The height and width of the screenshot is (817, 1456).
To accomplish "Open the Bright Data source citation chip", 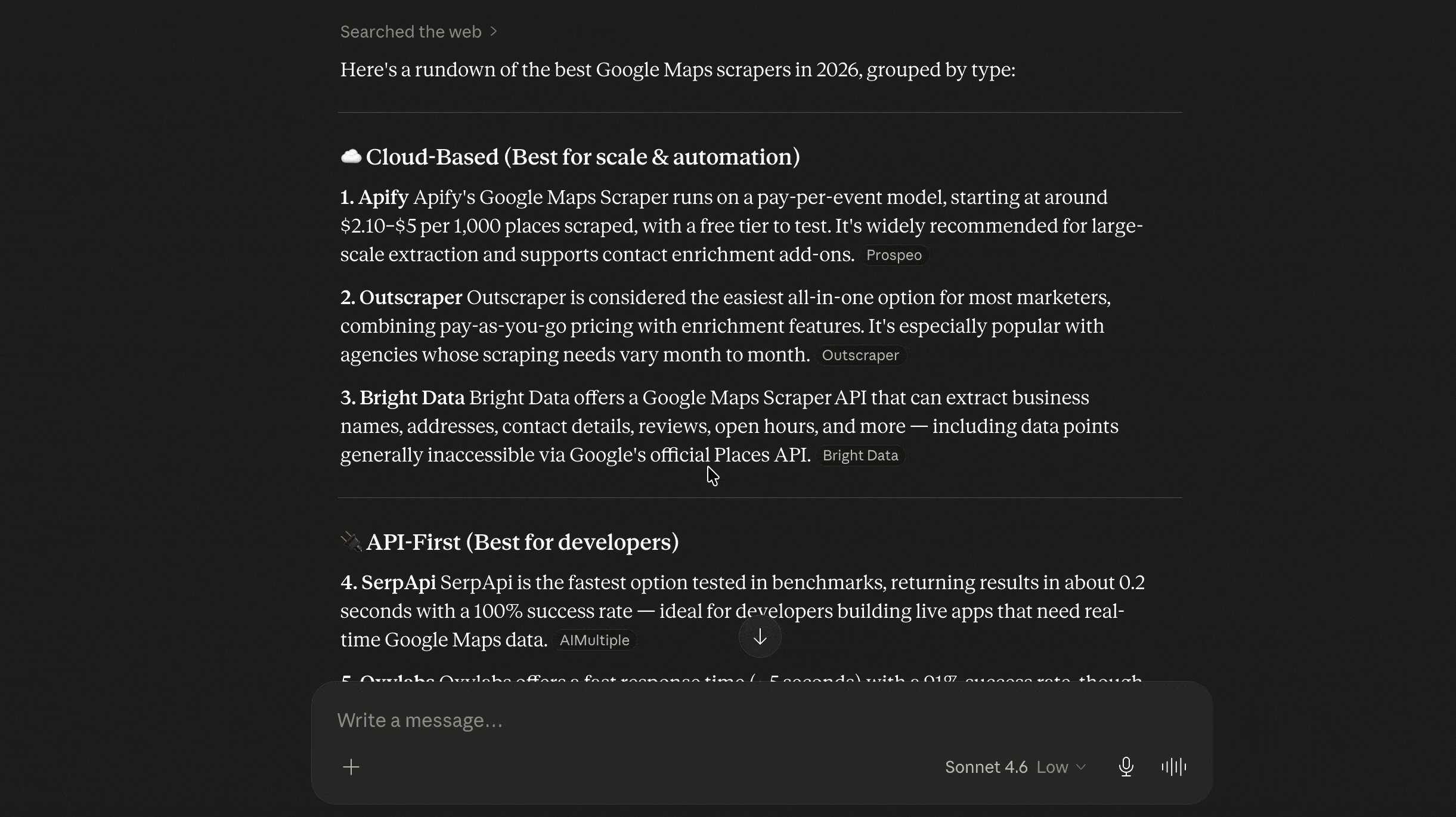I will point(860,456).
